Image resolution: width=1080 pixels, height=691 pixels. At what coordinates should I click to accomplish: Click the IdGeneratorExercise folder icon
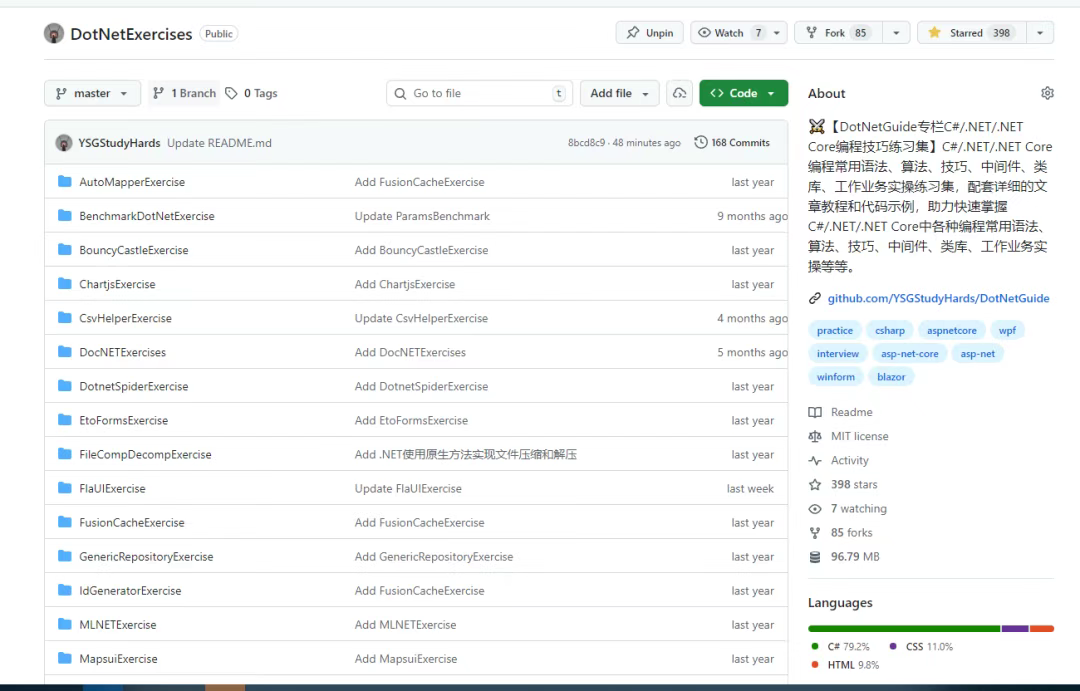point(65,590)
